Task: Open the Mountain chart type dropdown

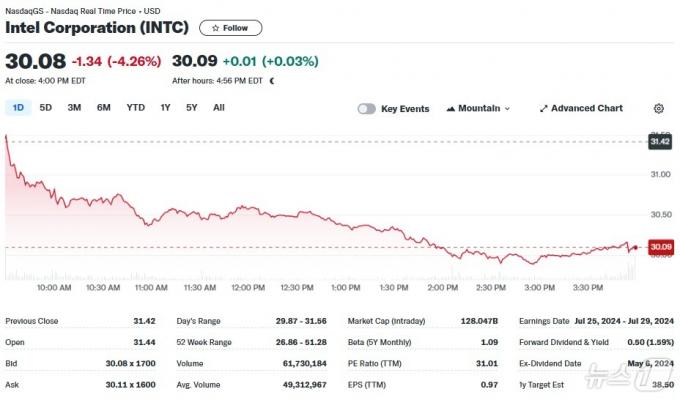Action: coord(478,108)
